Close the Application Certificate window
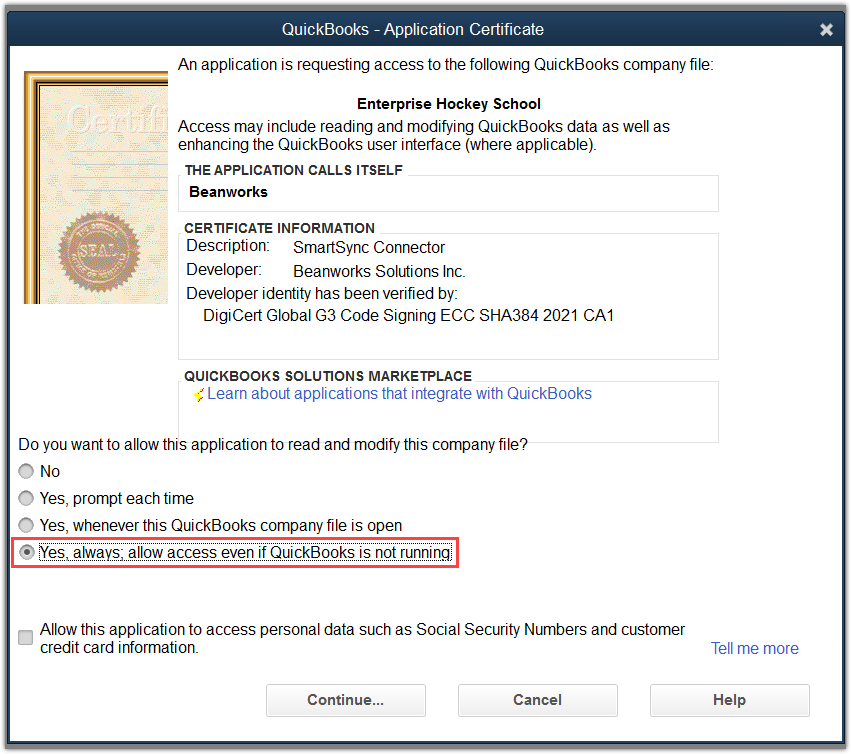Viewport: 851px width, 754px height. tap(826, 29)
